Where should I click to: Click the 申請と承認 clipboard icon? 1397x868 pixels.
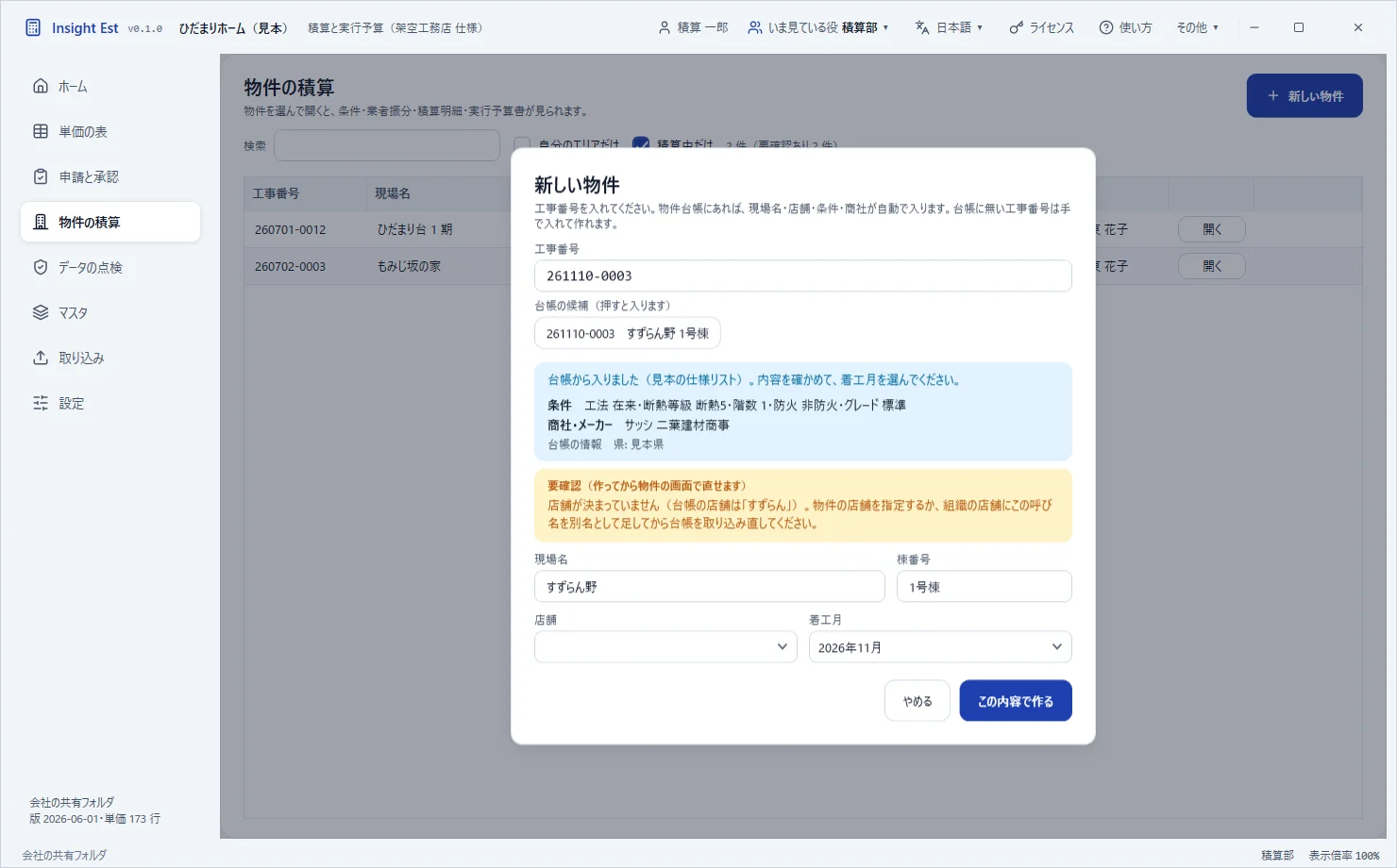coord(41,176)
